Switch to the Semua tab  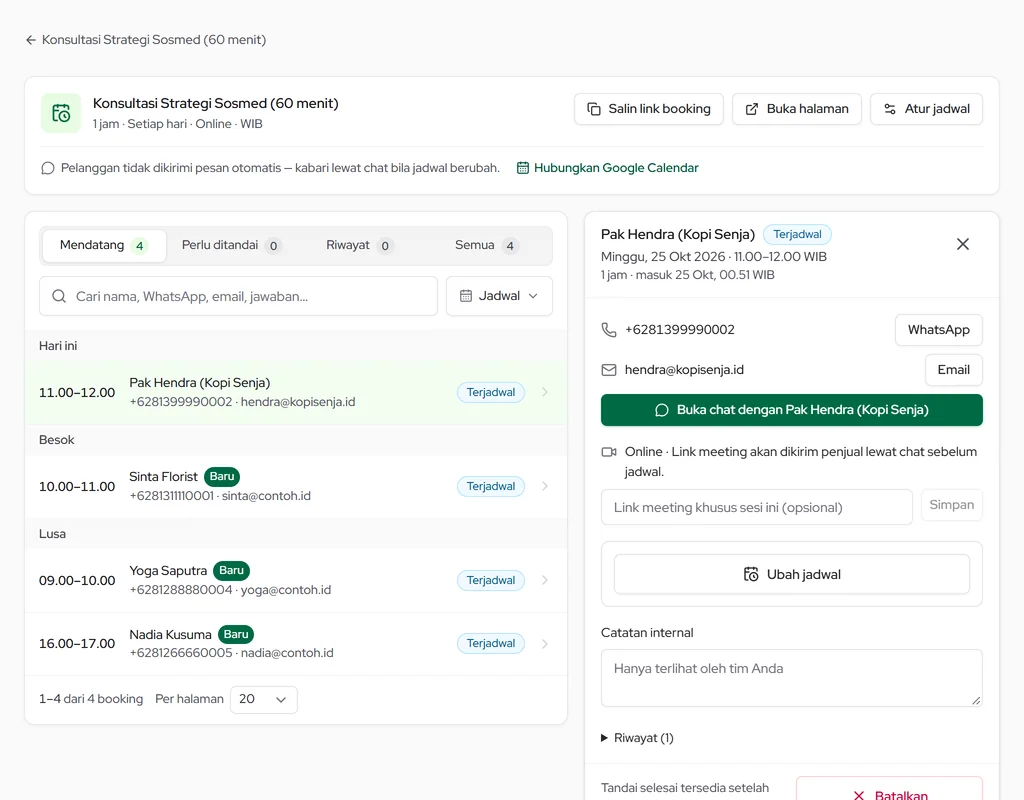click(x=487, y=246)
